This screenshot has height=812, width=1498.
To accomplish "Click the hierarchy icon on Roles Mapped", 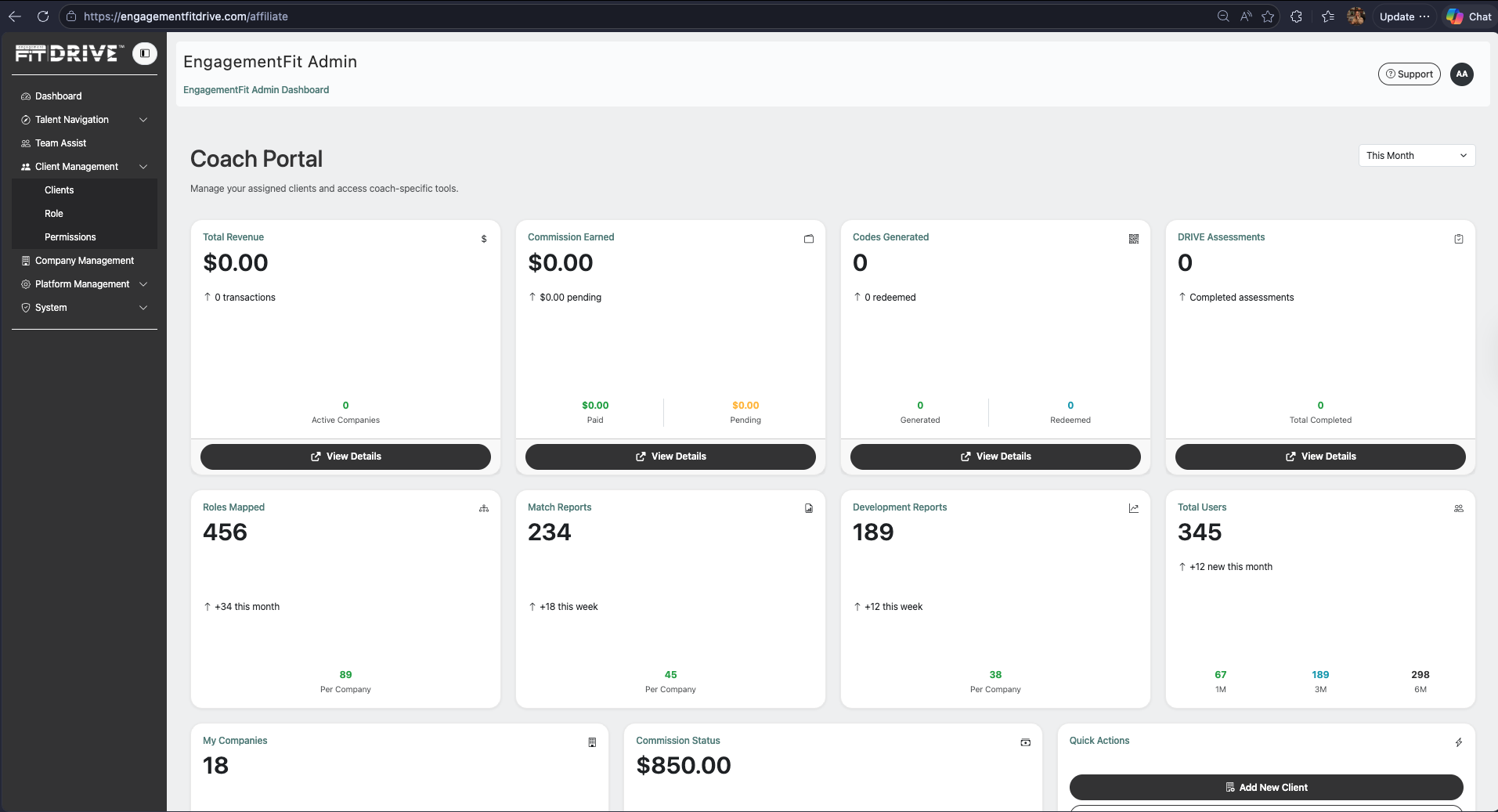I will tap(484, 508).
